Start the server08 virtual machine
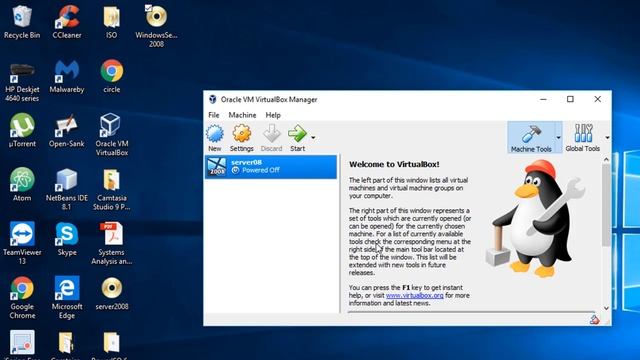Viewport: 640px width, 360px height. tap(298, 138)
